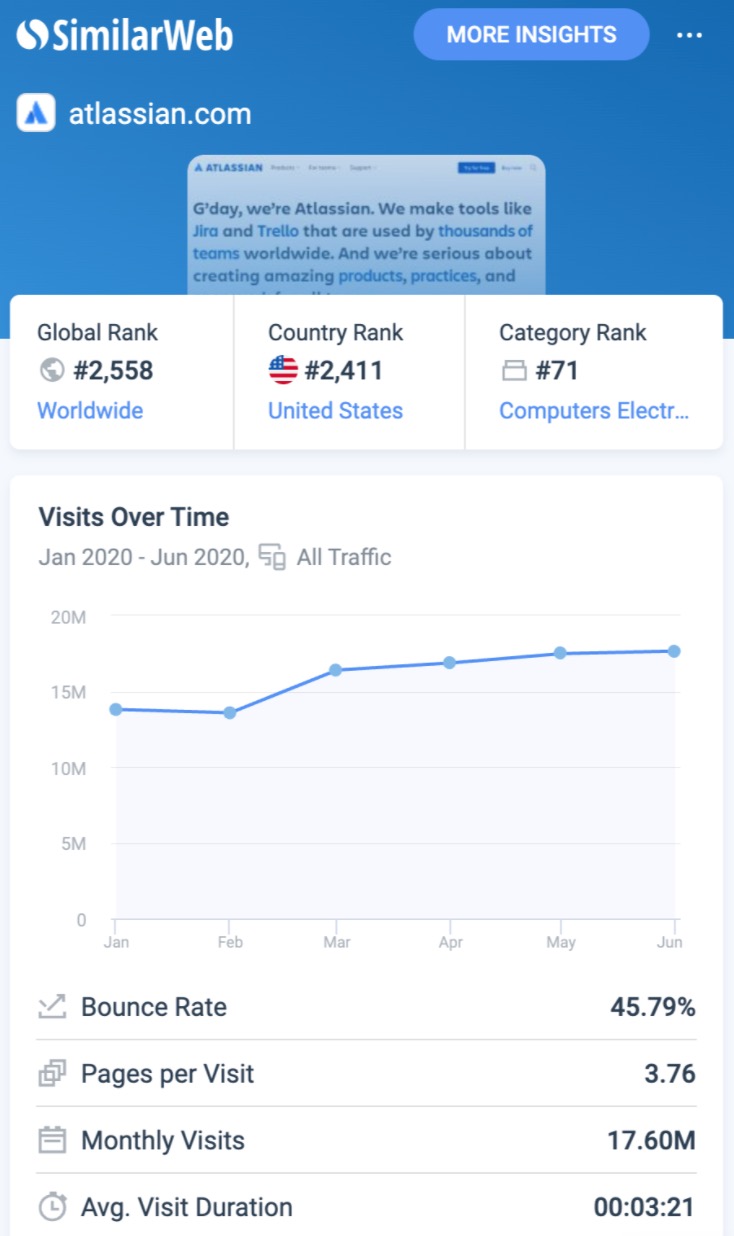The height and width of the screenshot is (1236, 734).
Task: Click the 20M y-axis label
Action: pos(68,618)
